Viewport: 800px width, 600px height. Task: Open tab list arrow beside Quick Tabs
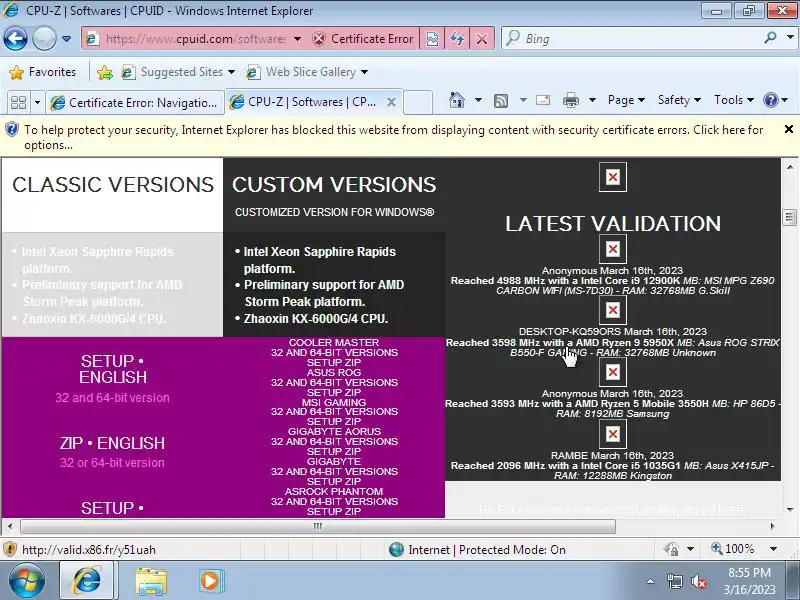[x=37, y=103]
